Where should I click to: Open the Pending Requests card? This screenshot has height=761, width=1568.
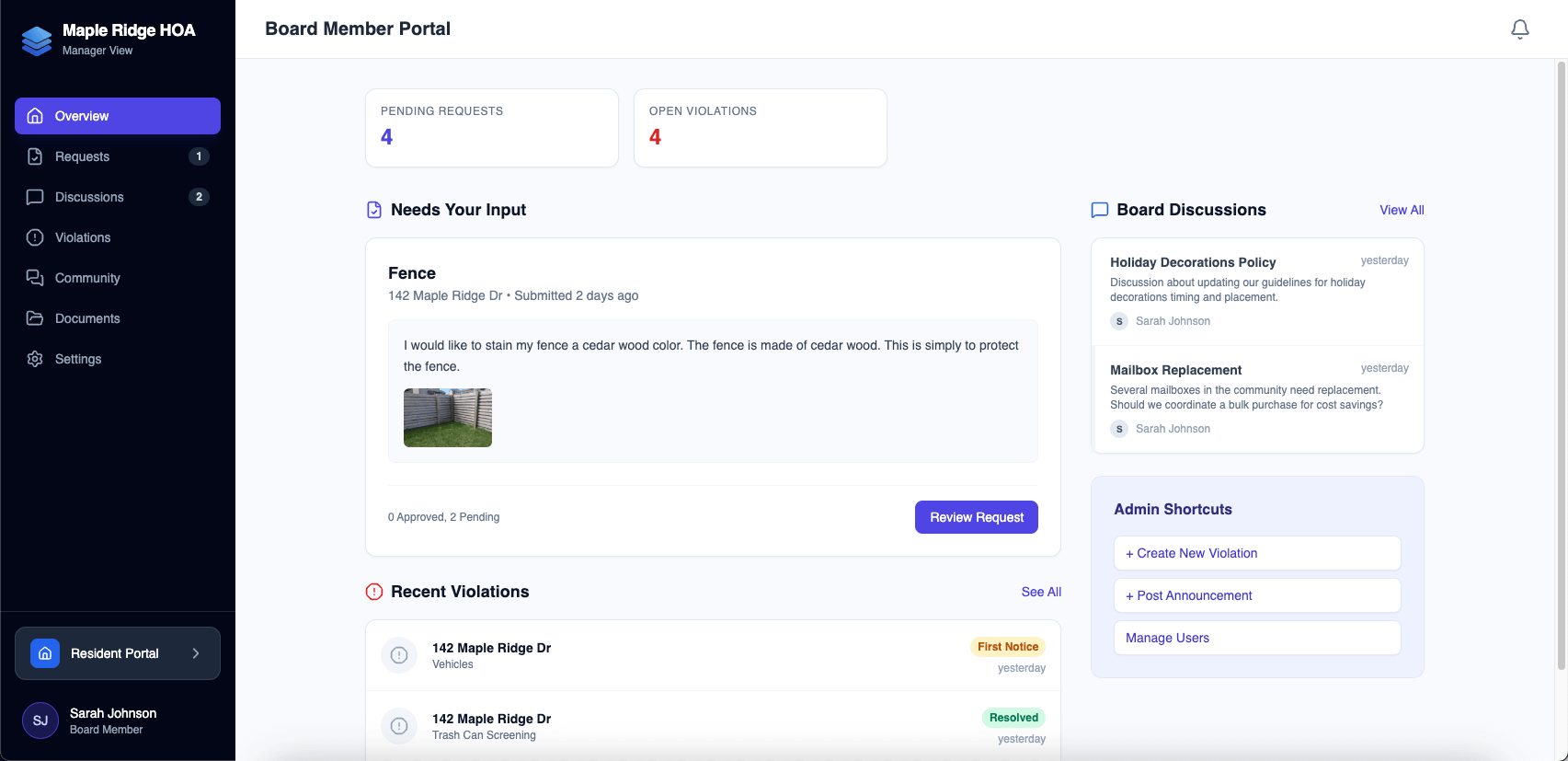pyautogui.click(x=492, y=128)
